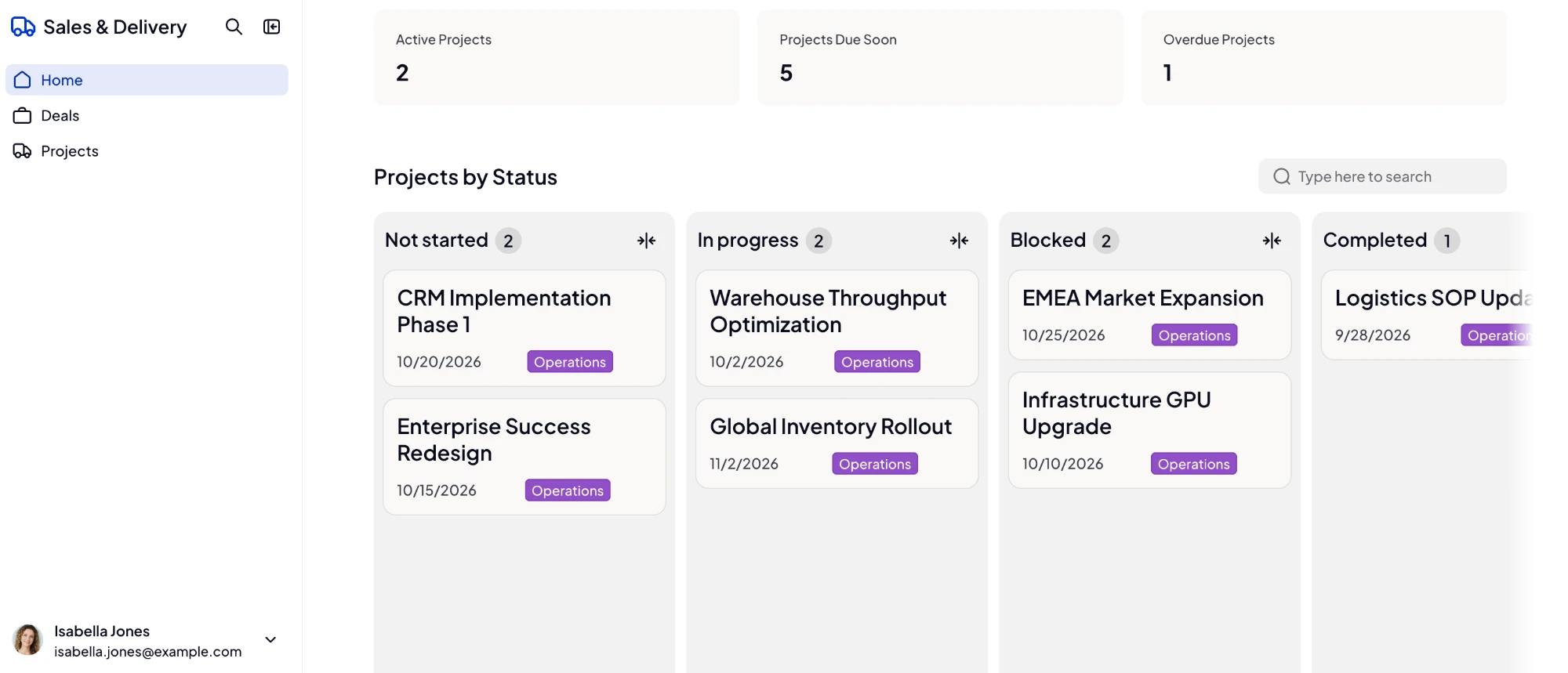Click Operations tag on Warehouse Throughput Optimization

click(x=877, y=362)
